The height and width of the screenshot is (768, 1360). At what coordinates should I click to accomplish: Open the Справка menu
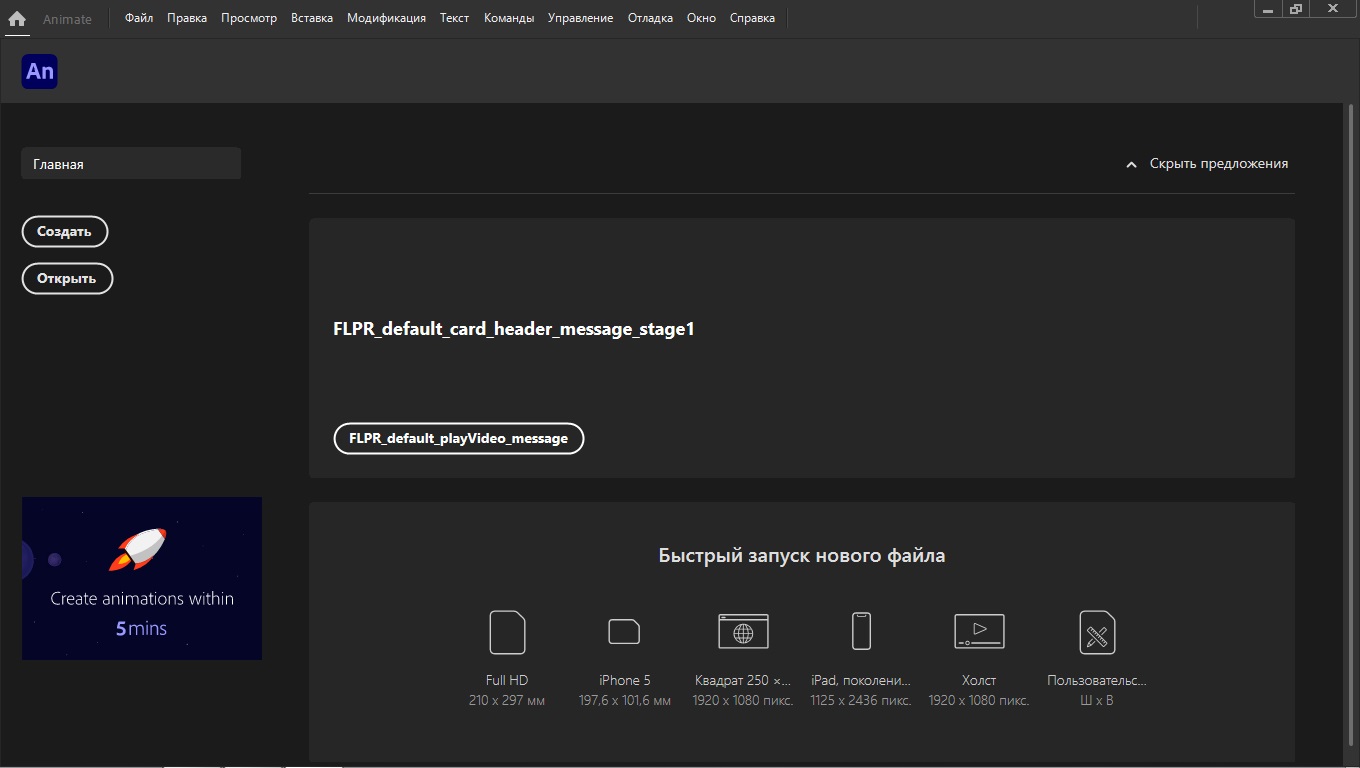click(752, 18)
